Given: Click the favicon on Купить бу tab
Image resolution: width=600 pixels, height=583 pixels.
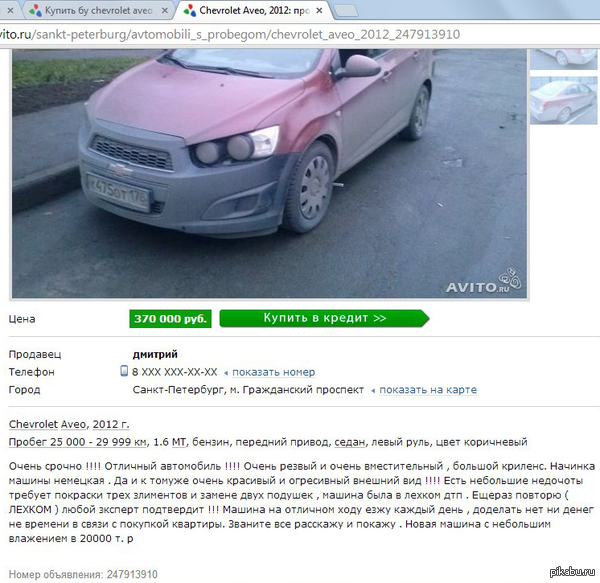Looking at the screenshot, I should (x=36, y=11).
